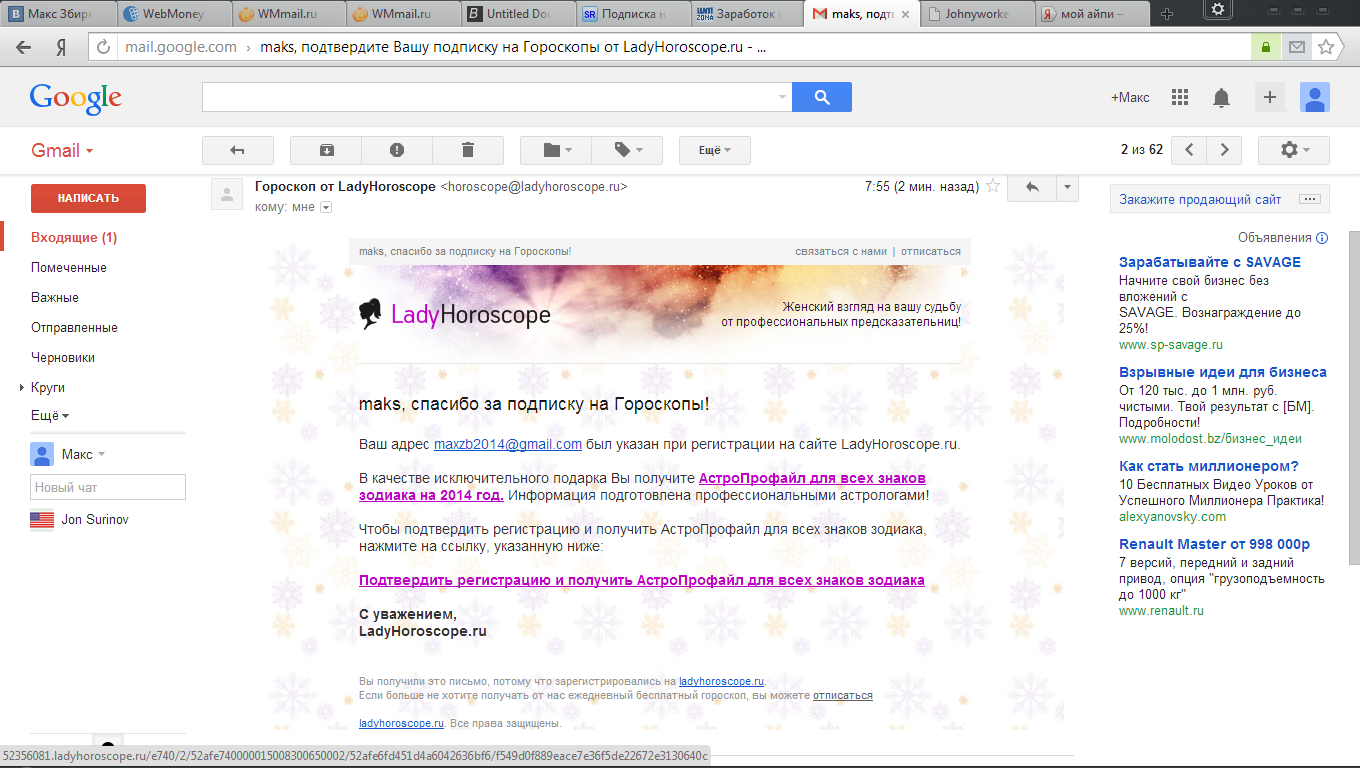
Task: Open Google notifications bell
Action: pyautogui.click(x=1221, y=97)
